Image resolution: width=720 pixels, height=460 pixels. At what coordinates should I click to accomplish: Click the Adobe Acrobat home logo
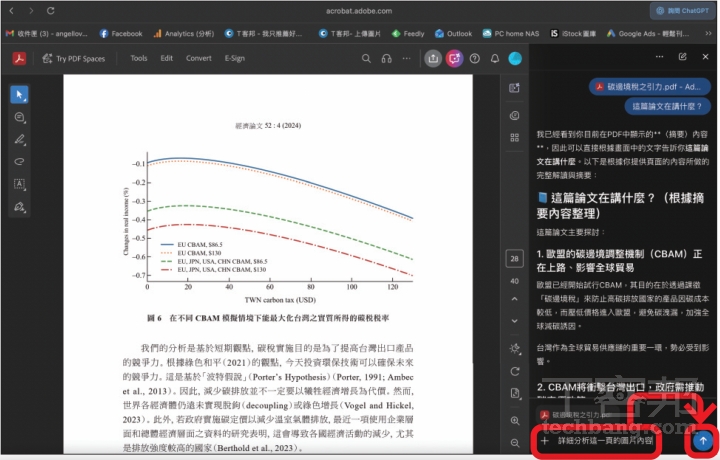pyautogui.click(x=19, y=58)
